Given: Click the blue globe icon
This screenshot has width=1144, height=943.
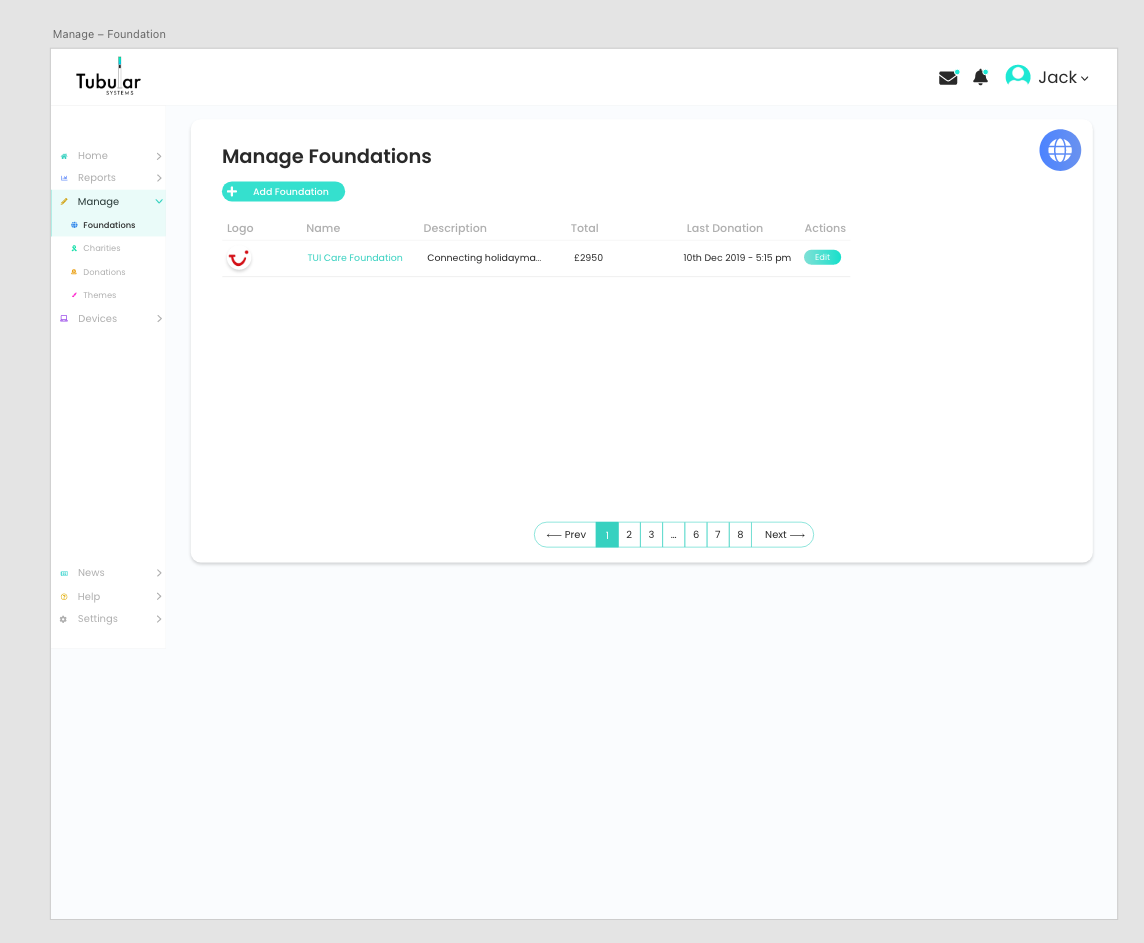Looking at the screenshot, I should coord(1060,150).
